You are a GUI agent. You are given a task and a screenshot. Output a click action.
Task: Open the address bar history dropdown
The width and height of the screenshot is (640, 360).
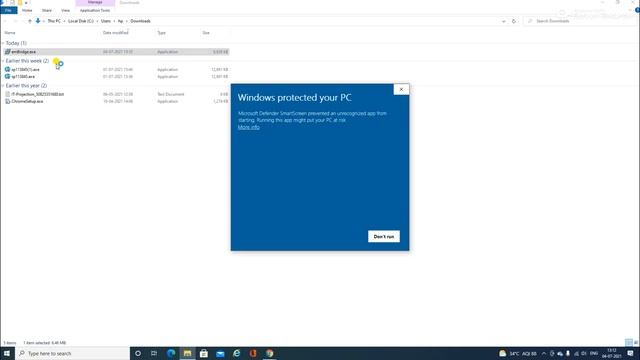(x=503, y=21)
